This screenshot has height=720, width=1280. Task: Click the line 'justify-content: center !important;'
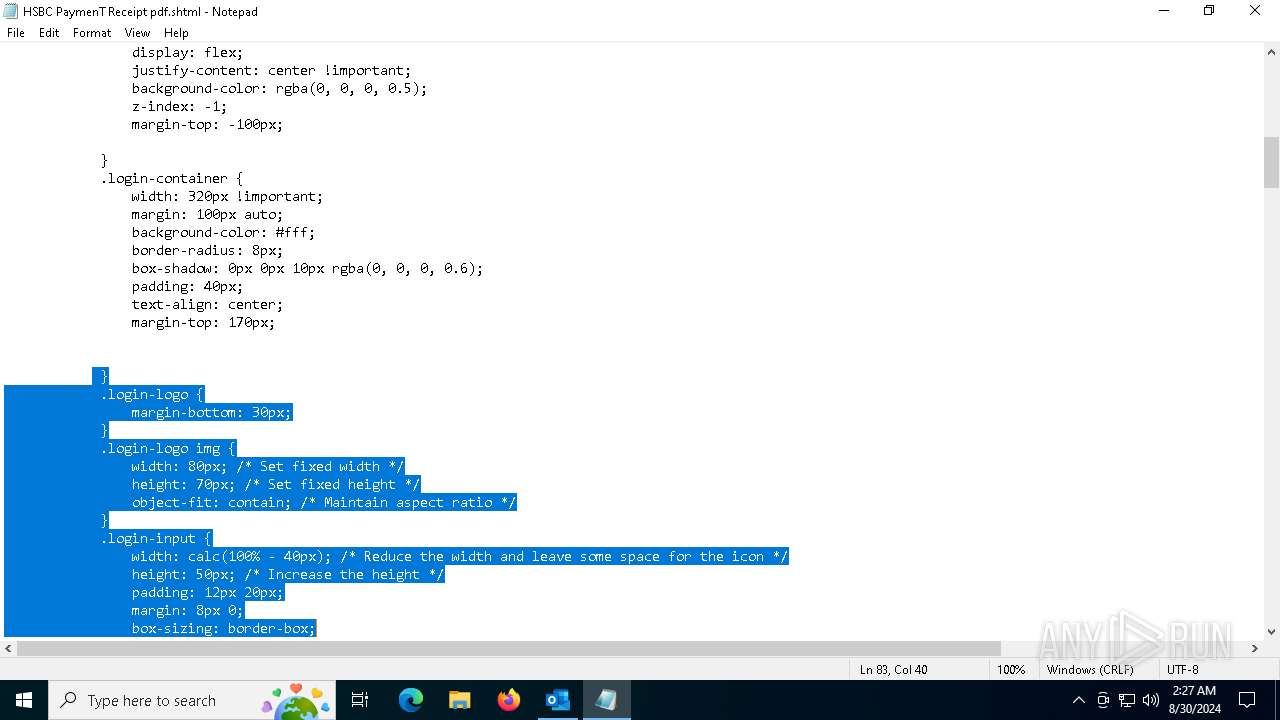pyautogui.click(x=271, y=70)
